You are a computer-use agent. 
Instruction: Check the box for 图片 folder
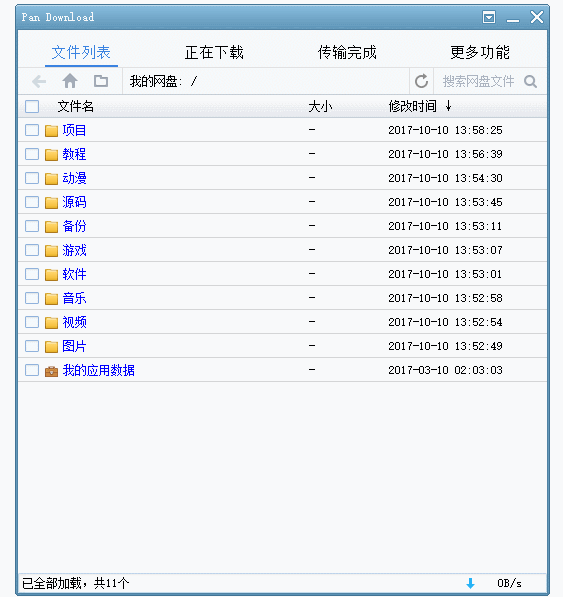click(x=32, y=346)
